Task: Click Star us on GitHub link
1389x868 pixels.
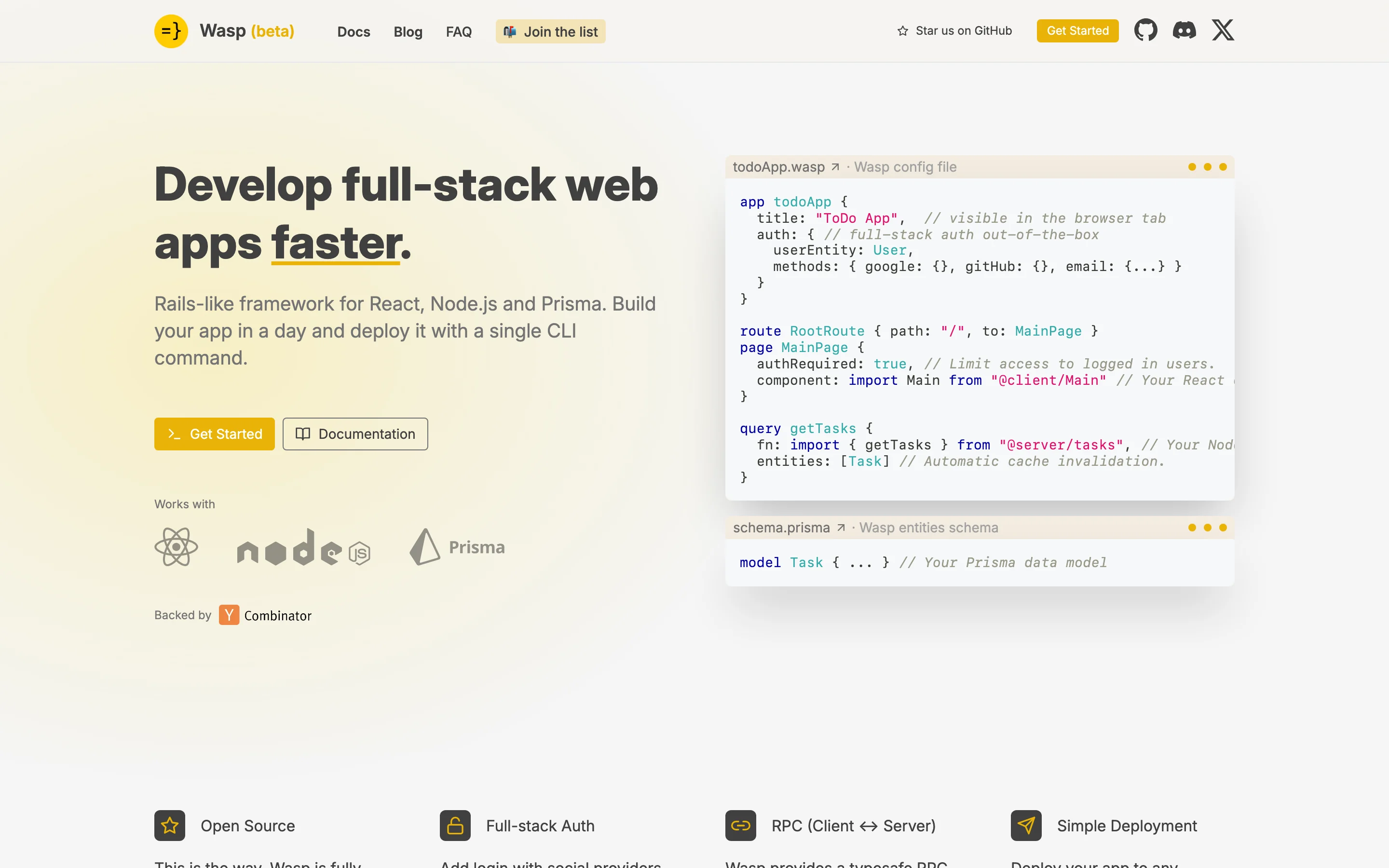Action: [x=954, y=31]
